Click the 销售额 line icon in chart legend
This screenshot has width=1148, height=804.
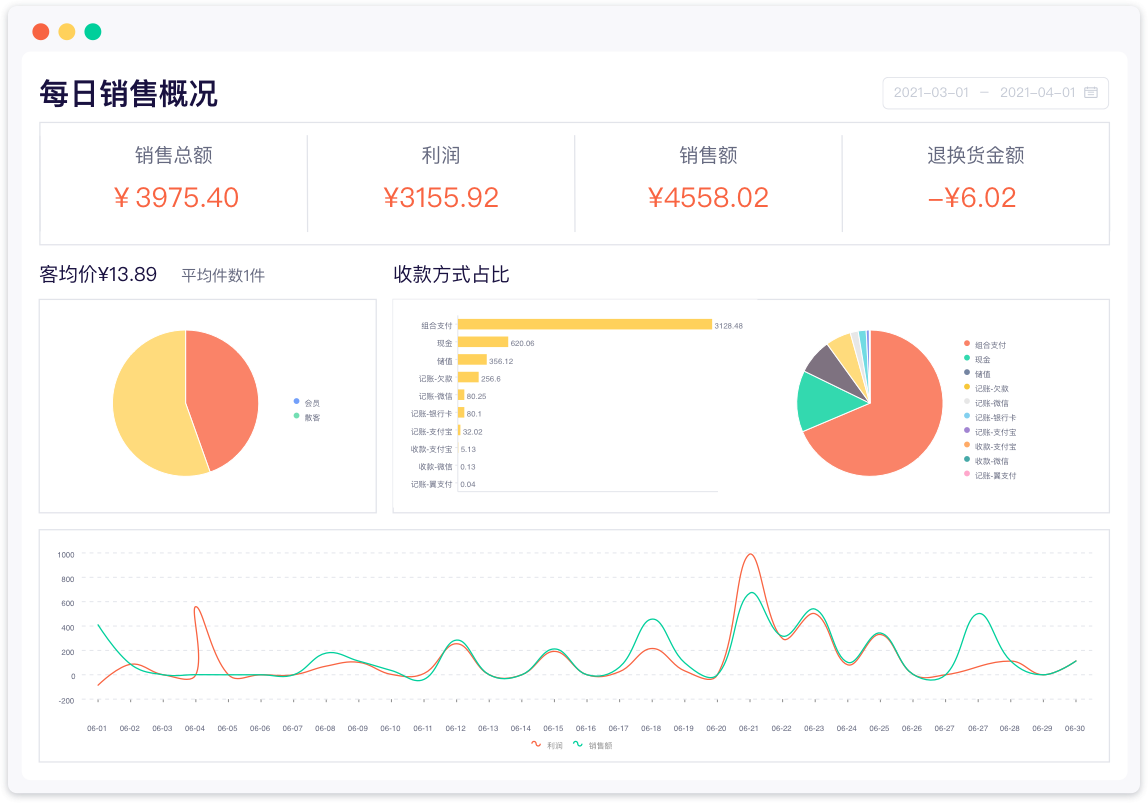point(578,745)
